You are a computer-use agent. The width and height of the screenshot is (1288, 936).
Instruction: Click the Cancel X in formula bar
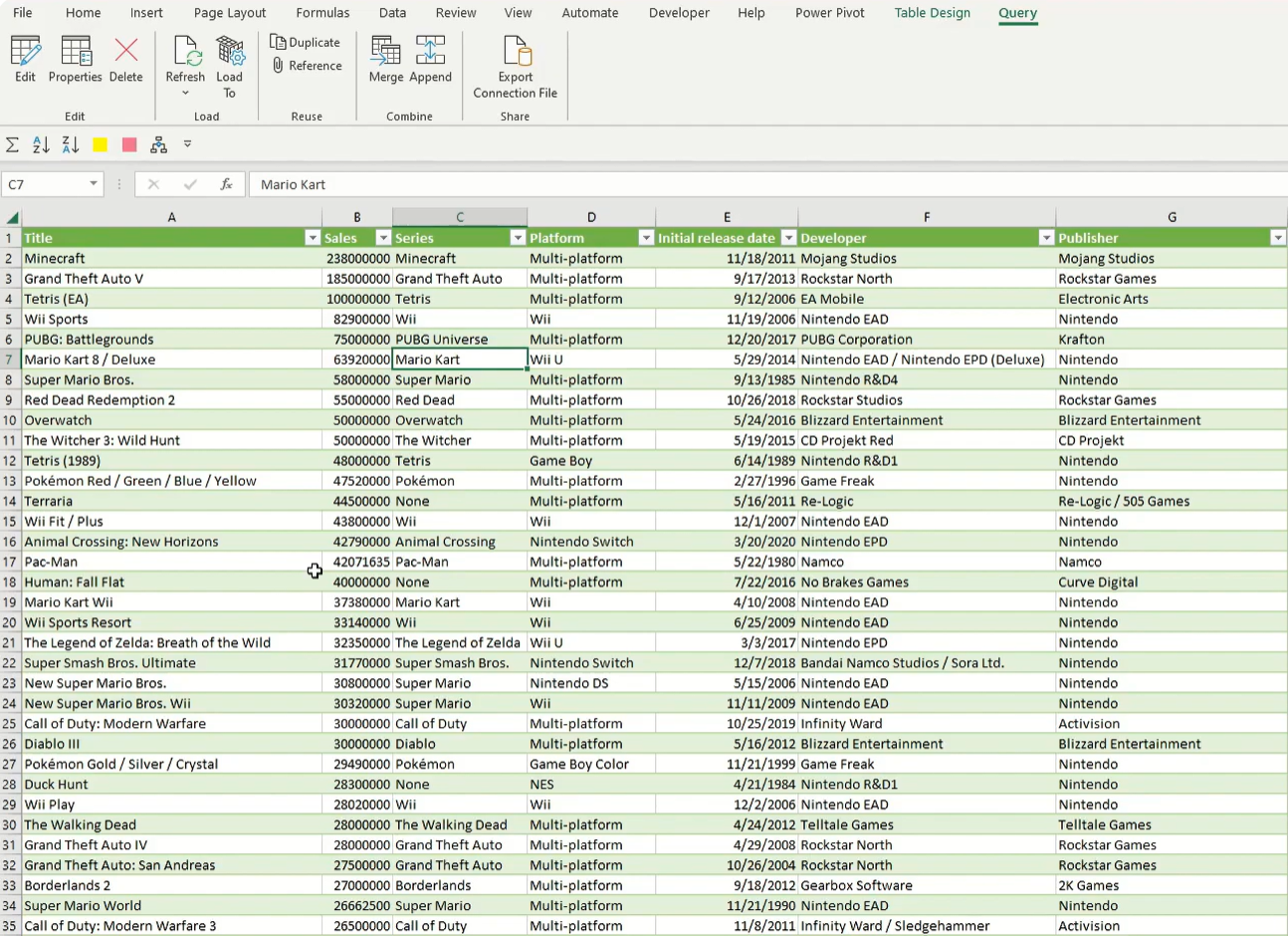coord(153,184)
